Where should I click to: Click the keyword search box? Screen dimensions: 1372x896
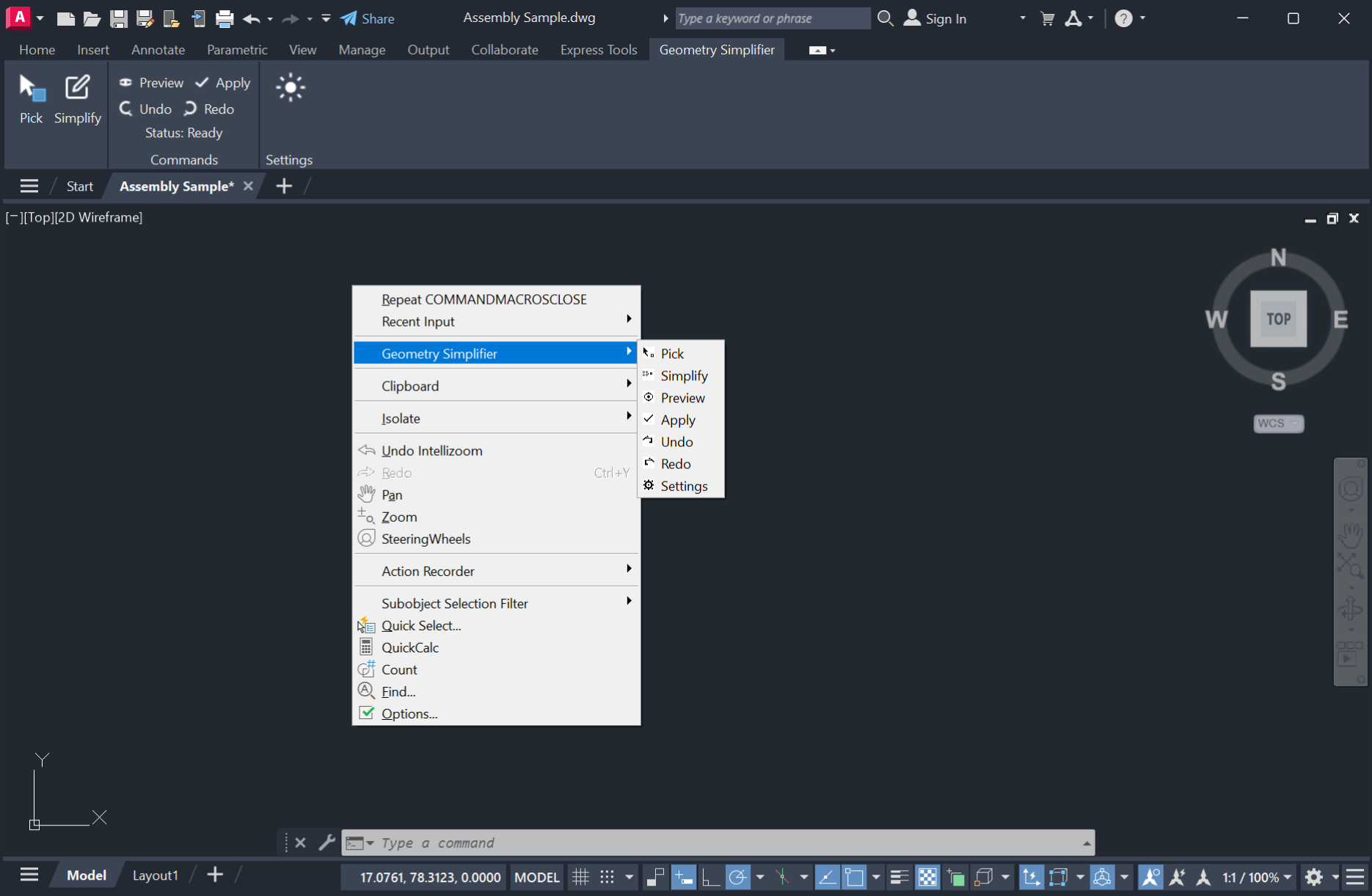(x=772, y=18)
